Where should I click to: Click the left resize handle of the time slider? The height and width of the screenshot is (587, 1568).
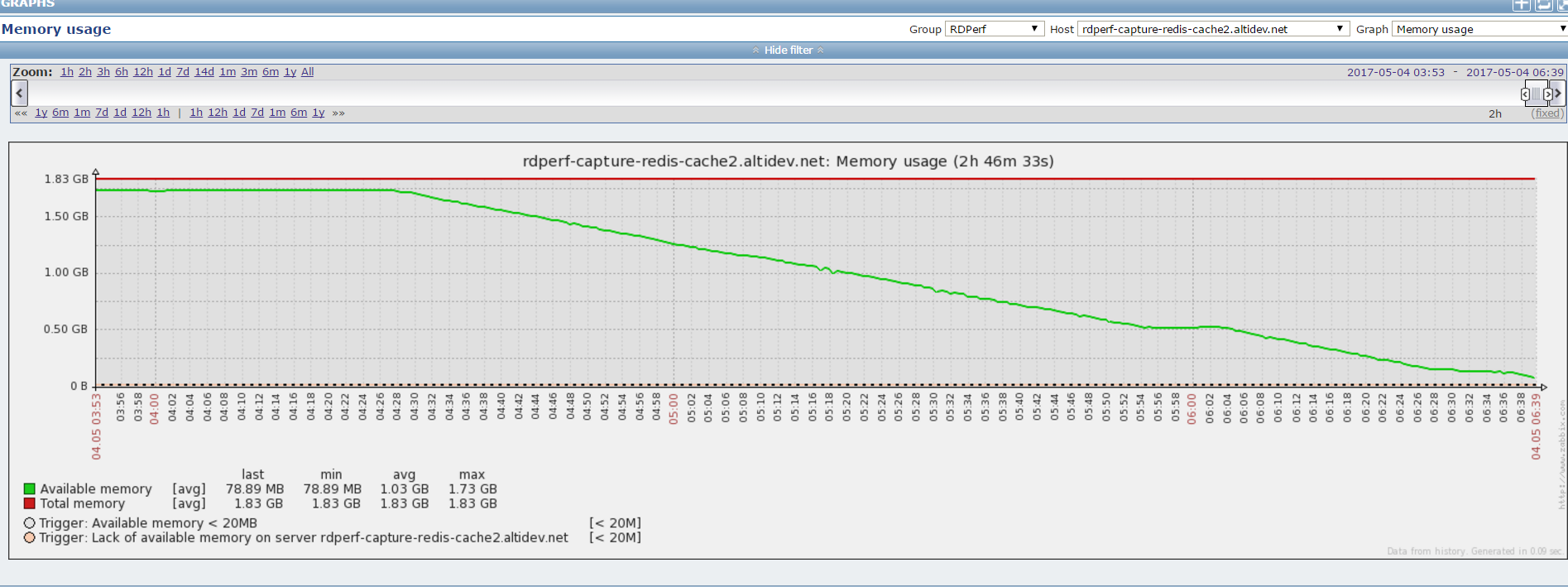click(x=1525, y=94)
